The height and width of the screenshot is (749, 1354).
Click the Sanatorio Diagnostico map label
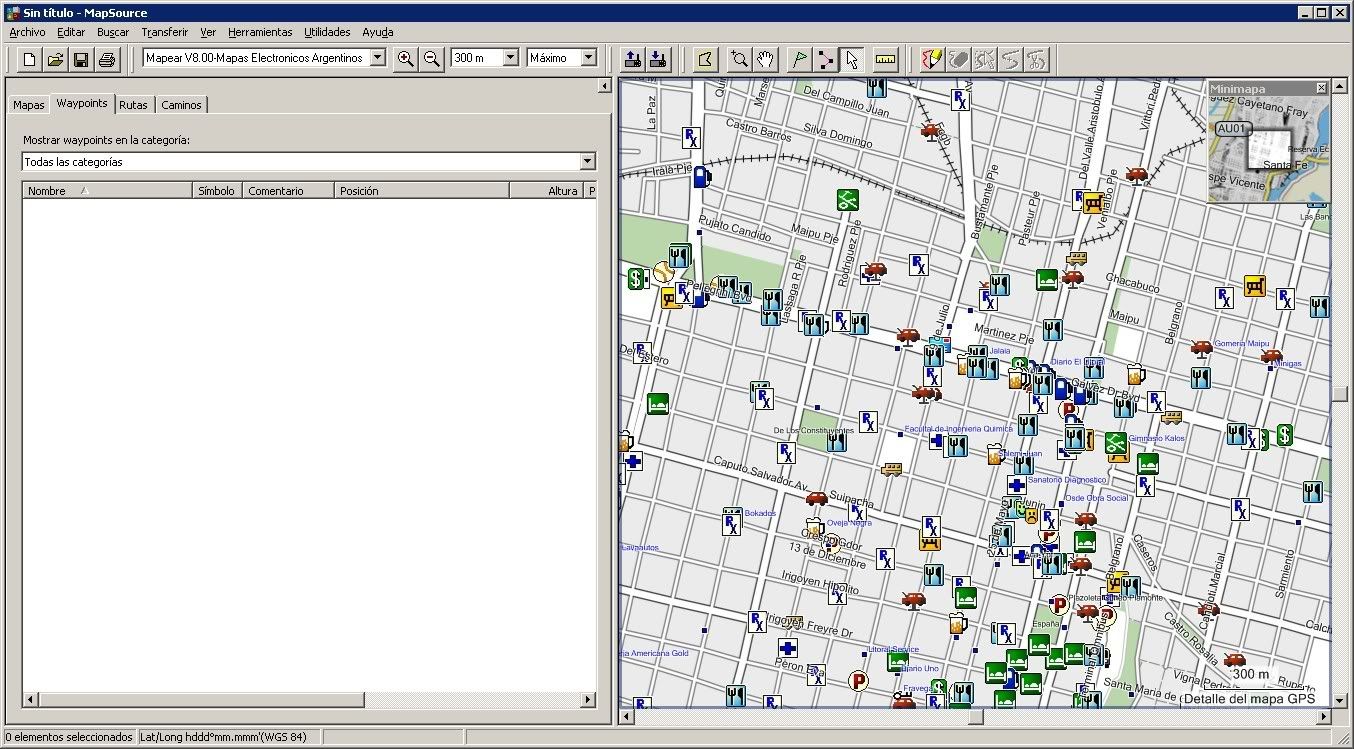coord(1066,479)
